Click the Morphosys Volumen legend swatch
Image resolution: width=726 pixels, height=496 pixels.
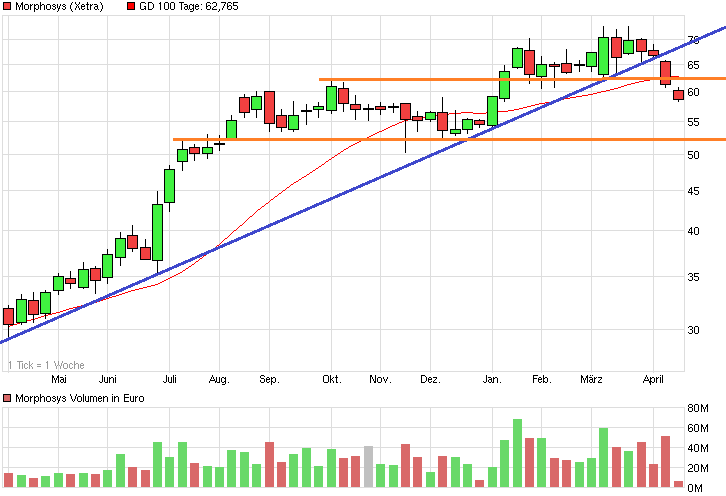point(7,398)
